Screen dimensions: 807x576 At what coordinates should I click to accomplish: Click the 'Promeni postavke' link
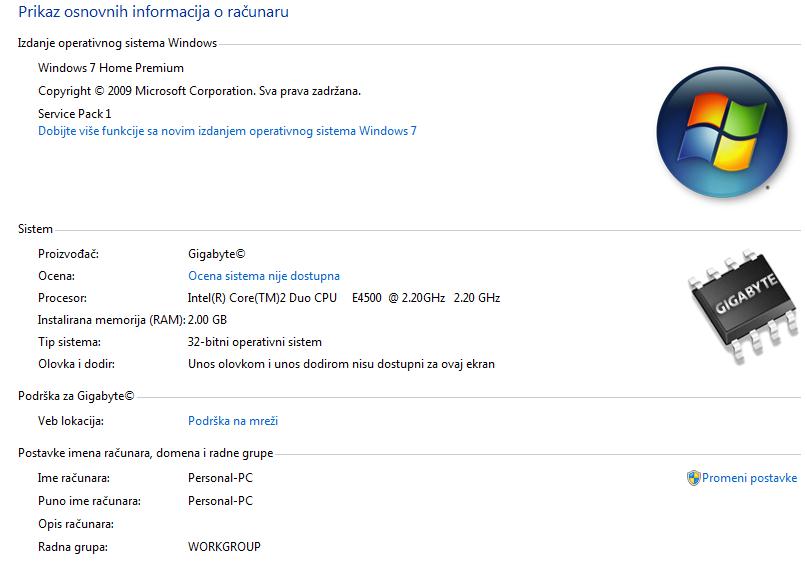749,478
